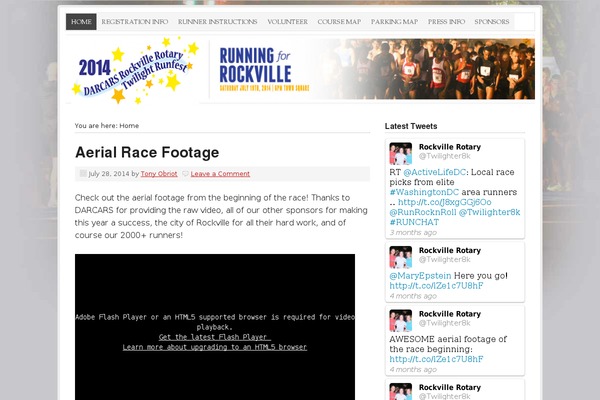The image size is (600, 400).
Task: Open the Course Map page
Action: (339, 22)
